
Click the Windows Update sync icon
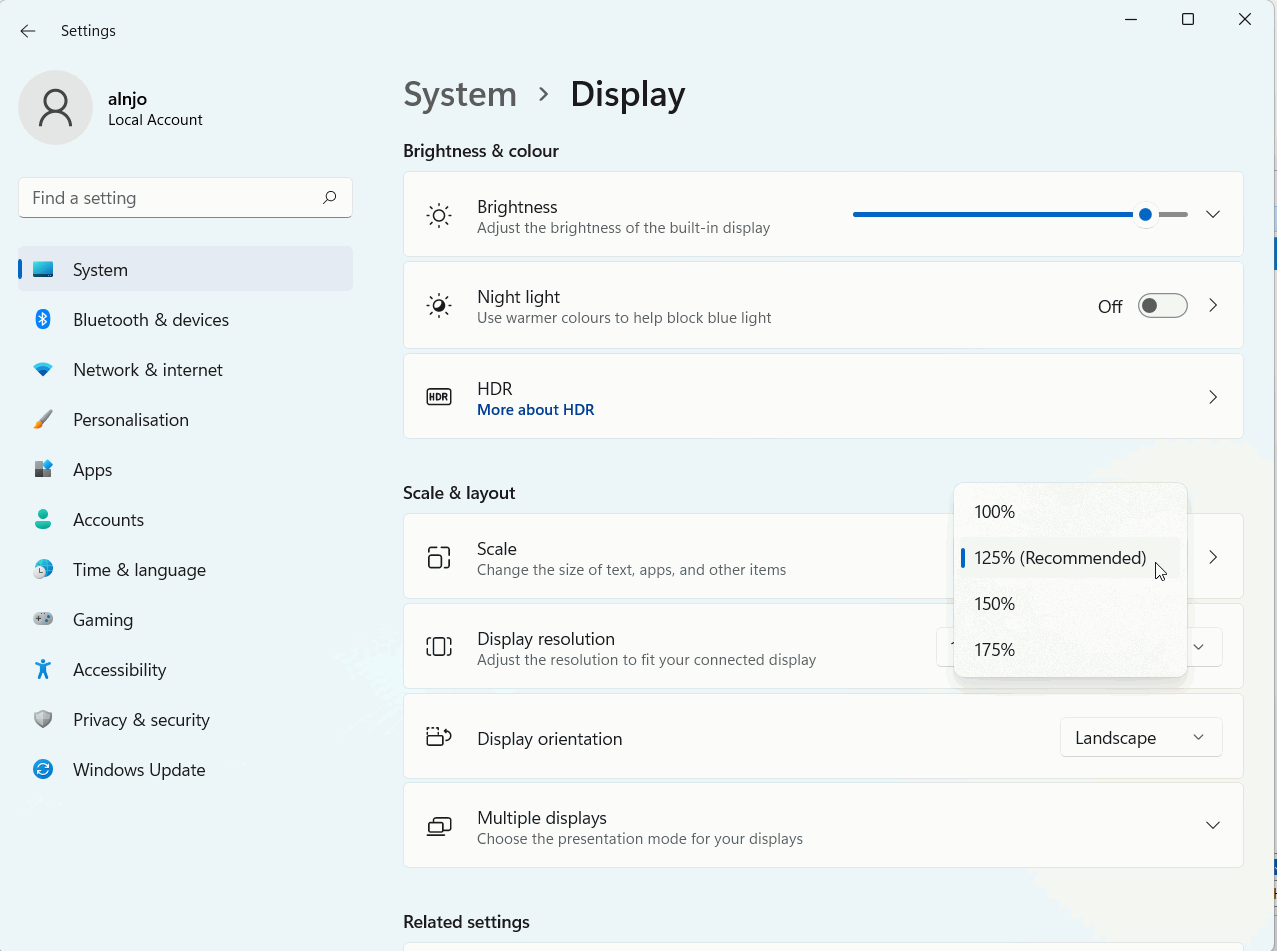coord(43,770)
